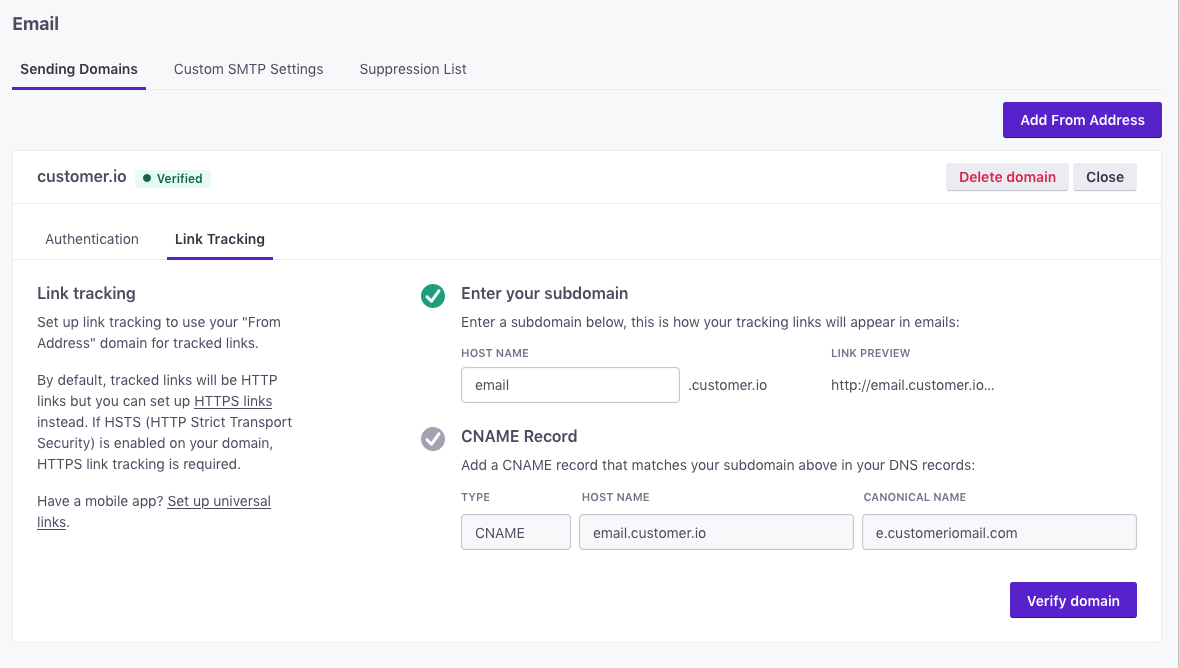Switch to Custom SMTP Settings tab
1180x668 pixels.
coord(248,69)
